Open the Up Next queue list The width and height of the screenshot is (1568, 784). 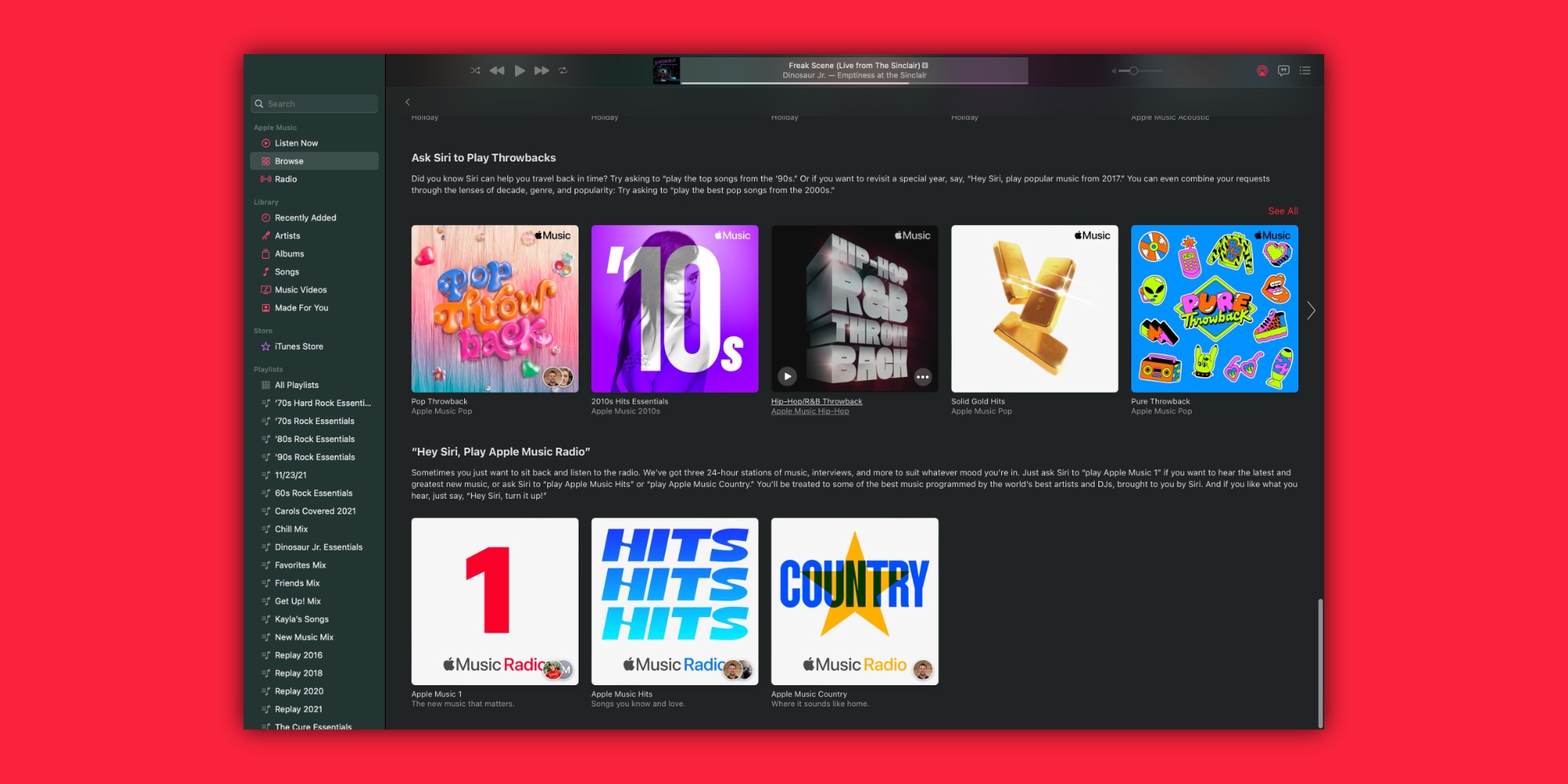tap(1305, 70)
